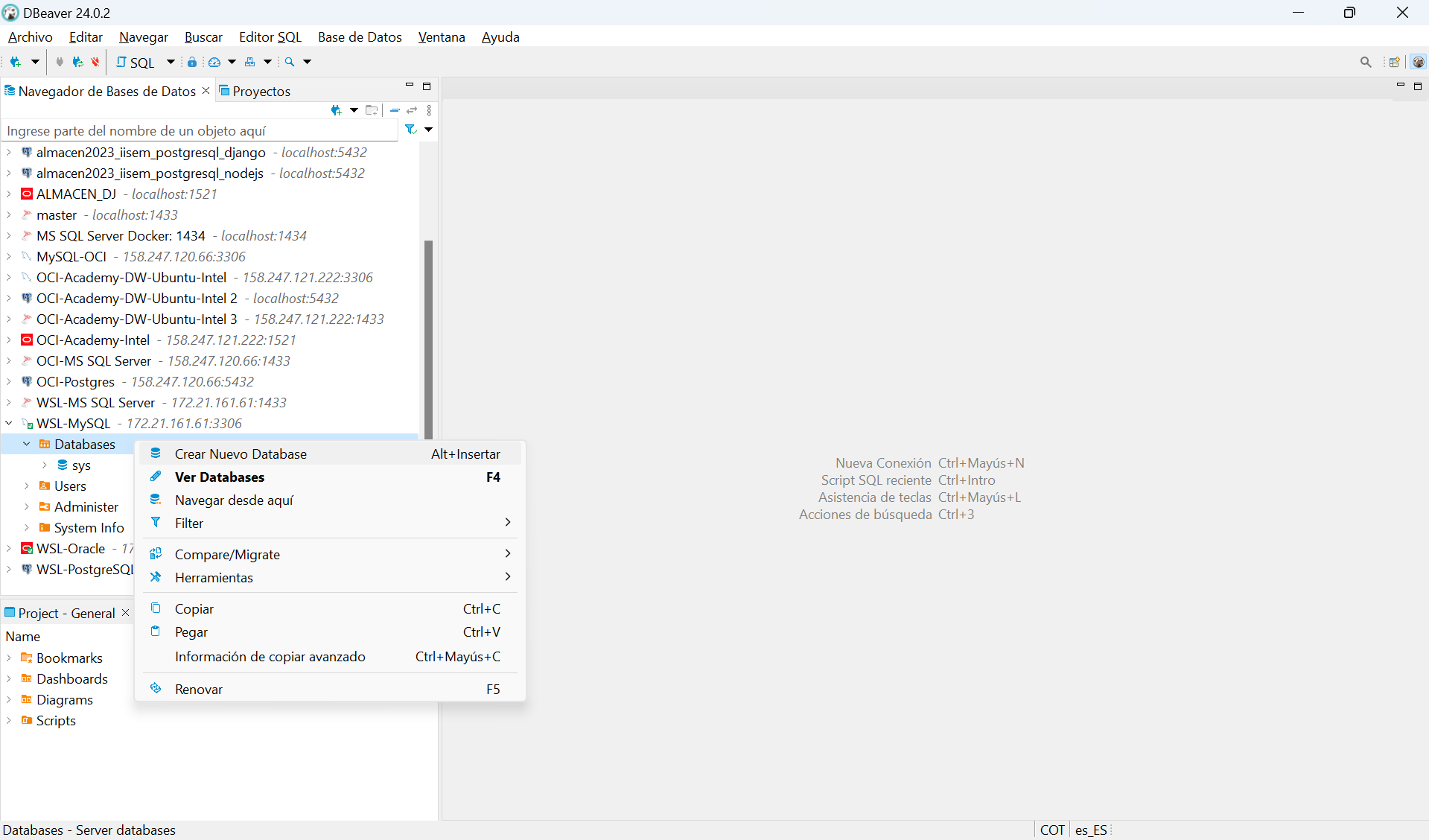Open the Ayuda menu
This screenshot has width=1429, height=840.
(x=500, y=37)
